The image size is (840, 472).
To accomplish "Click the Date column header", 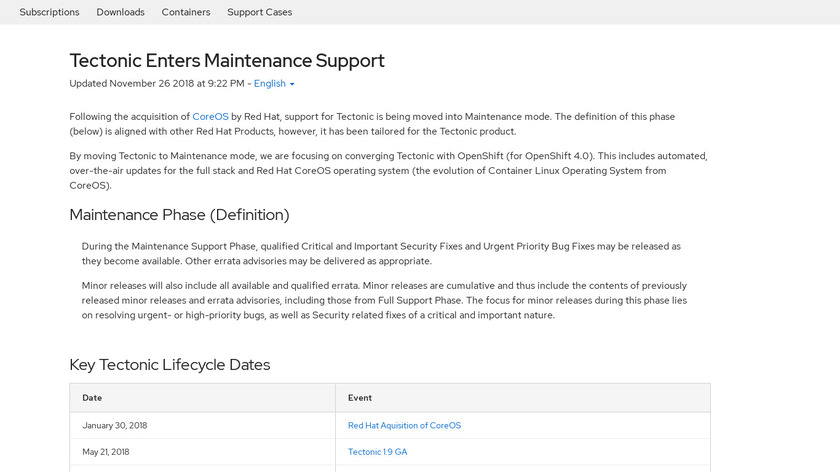I will pyautogui.click(x=92, y=398).
